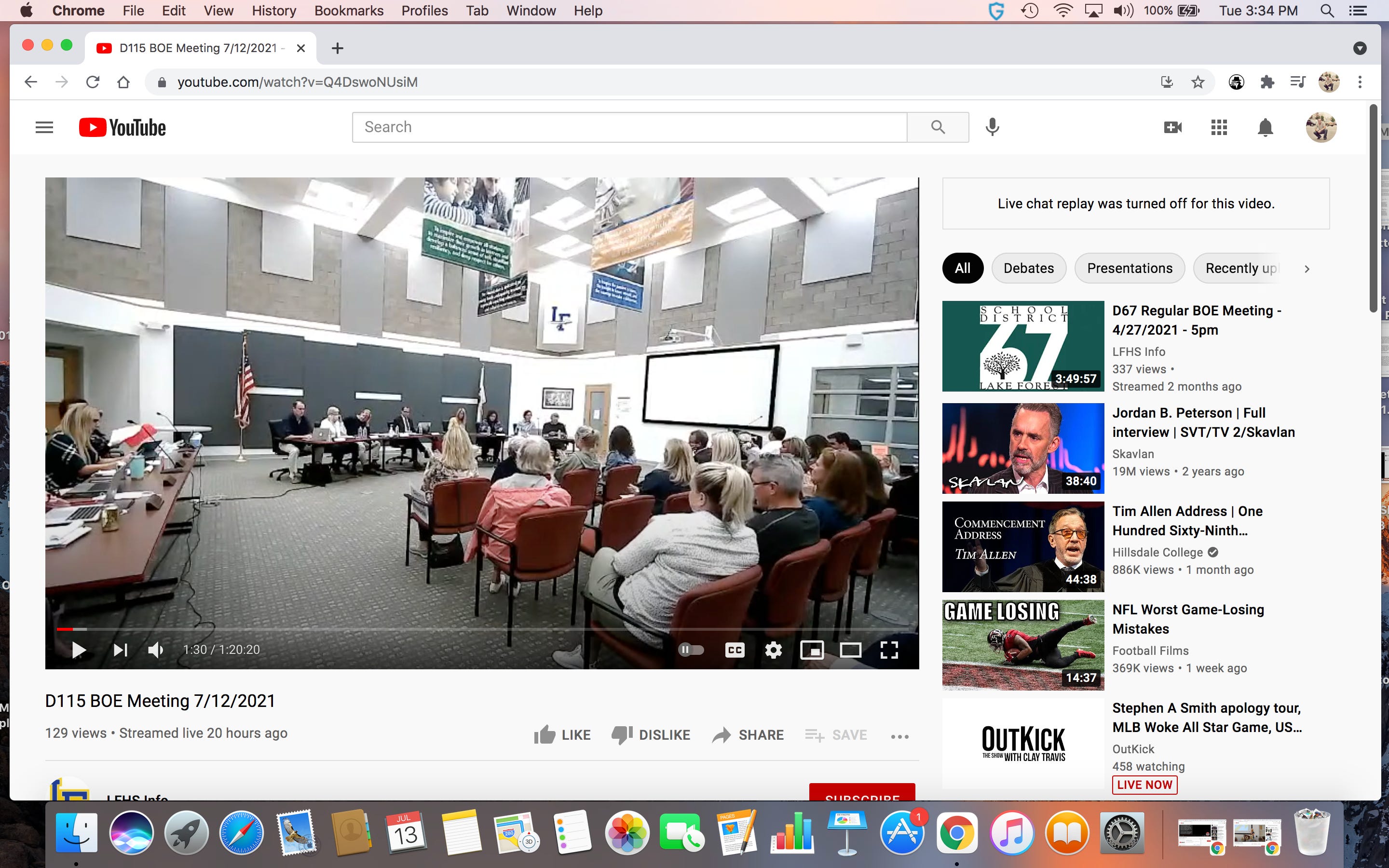This screenshot has width=1389, height=868.
Task: Open the video settings gear
Action: click(x=773, y=650)
